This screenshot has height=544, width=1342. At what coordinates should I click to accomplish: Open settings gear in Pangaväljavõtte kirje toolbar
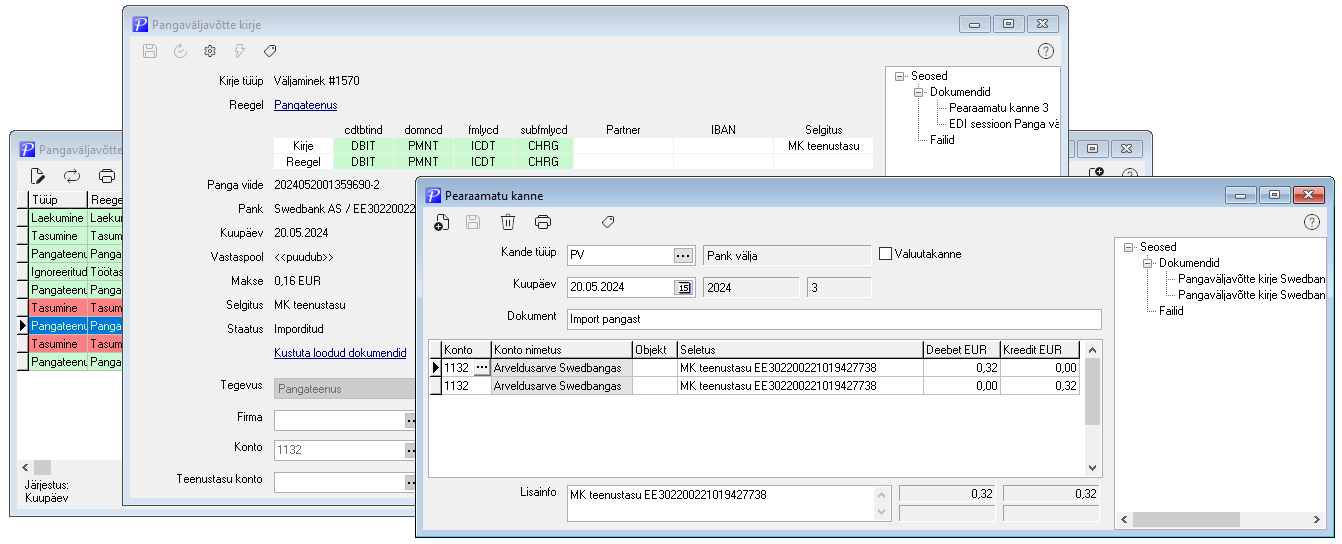click(x=210, y=50)
